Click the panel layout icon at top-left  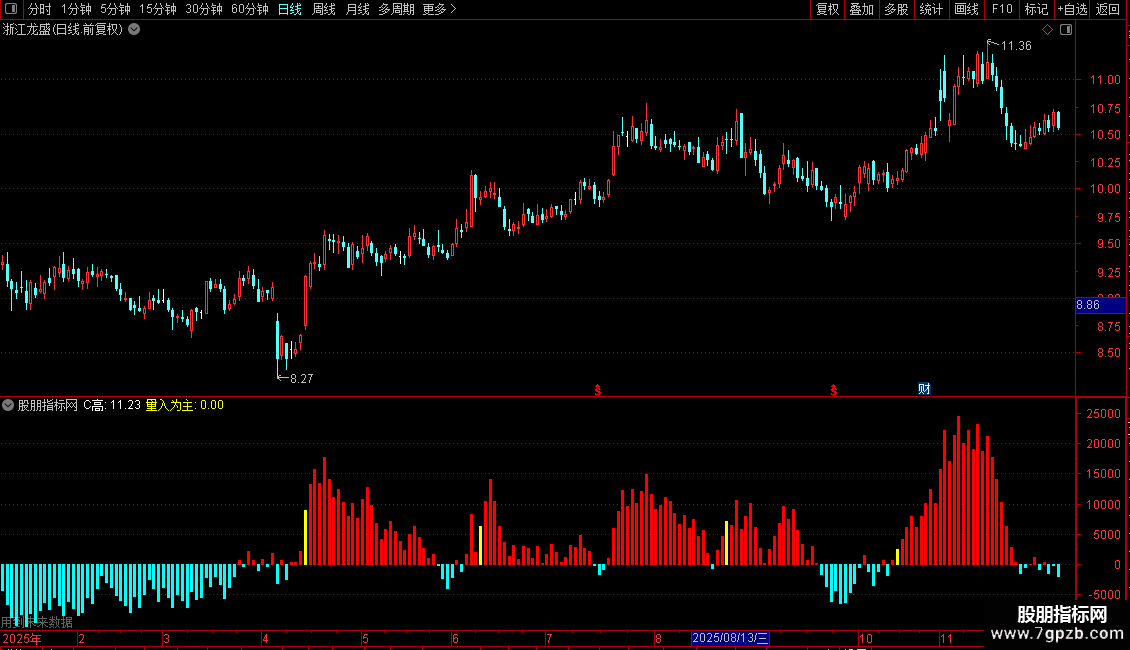click(x=11, y=9)
